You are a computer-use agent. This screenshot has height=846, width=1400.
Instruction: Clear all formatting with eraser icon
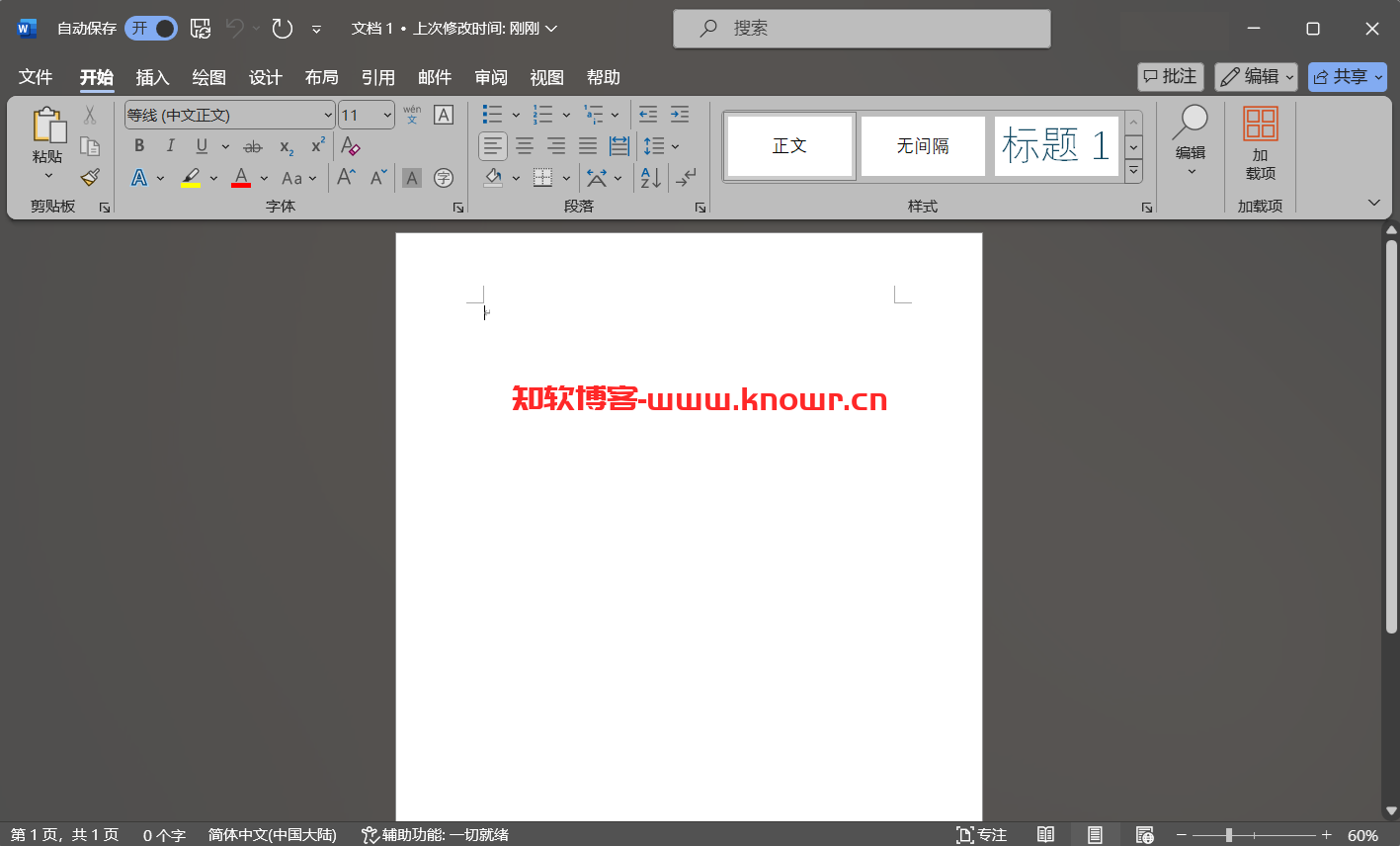pos(350,146)
